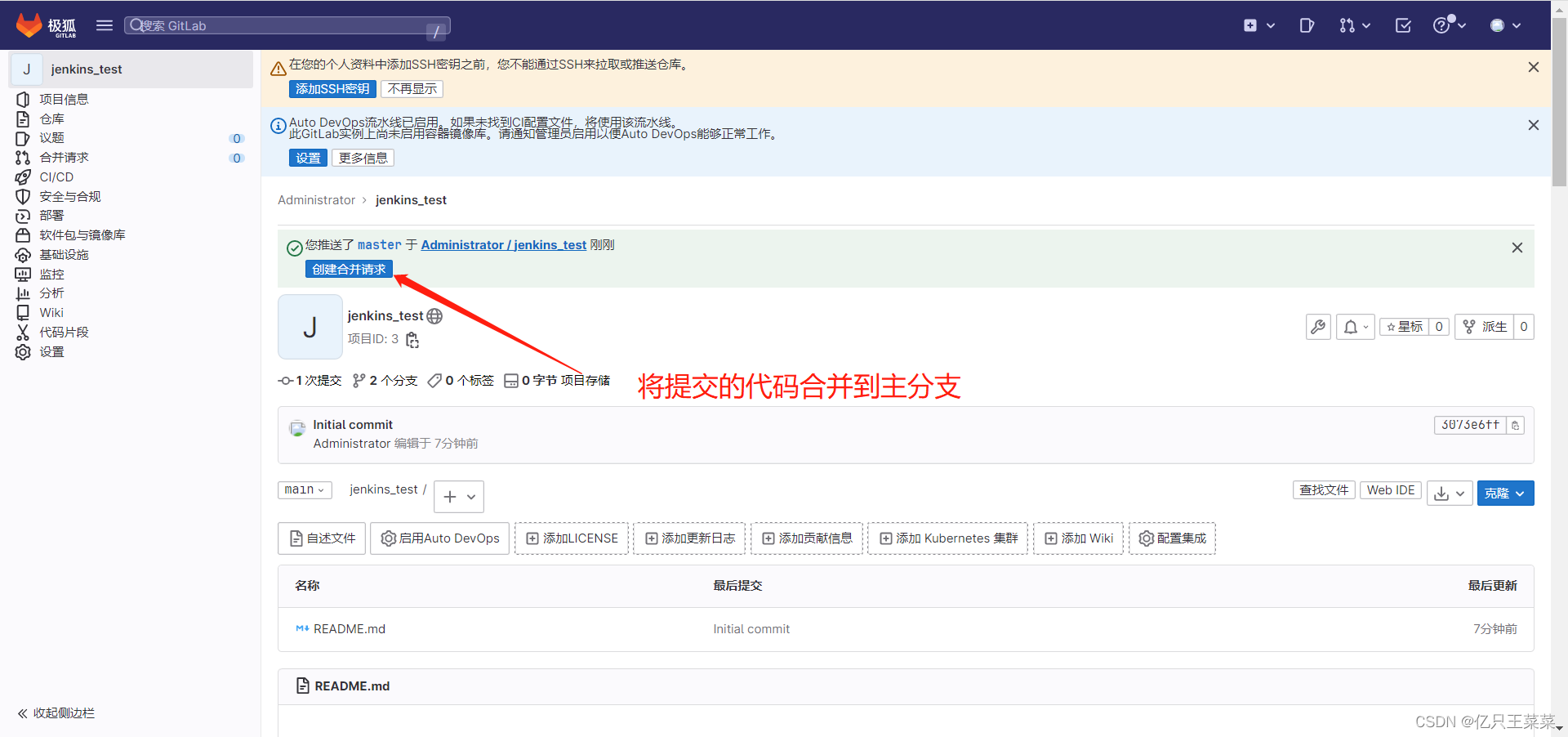Click the 查找文件 button

click(1324, 489)
